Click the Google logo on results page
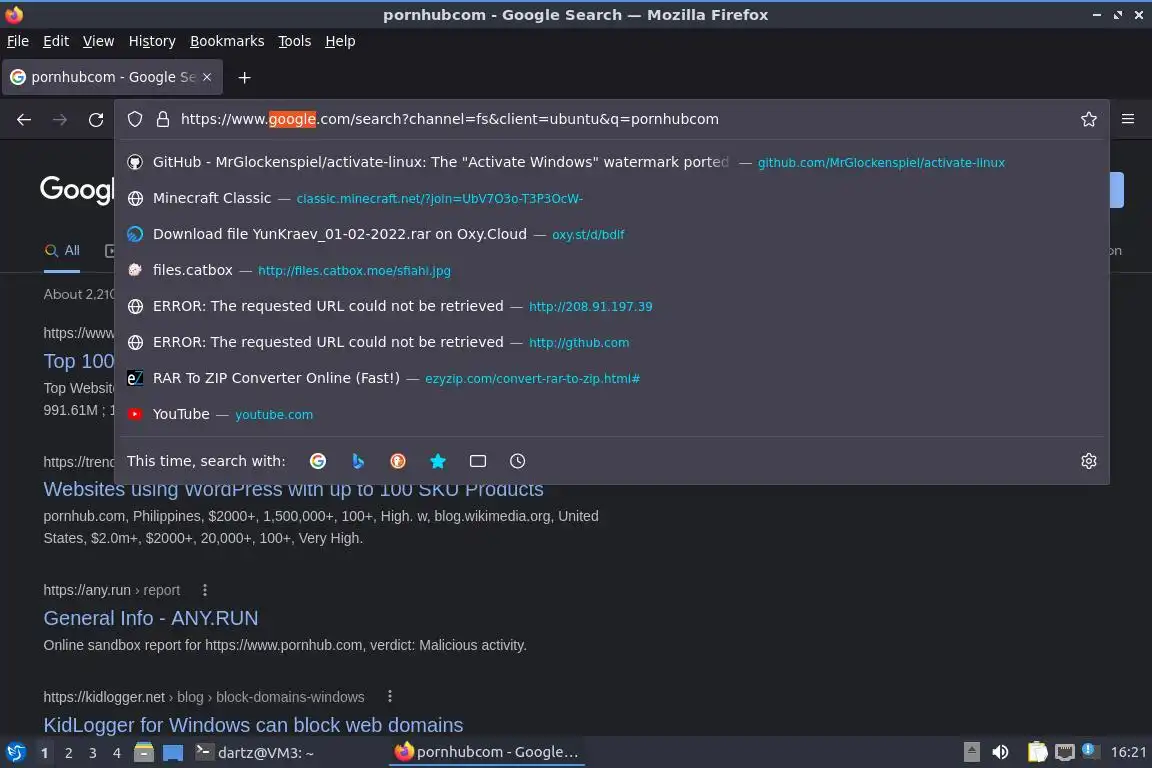This screenshot has height=768, width=1152. click(x=77, y=190)
